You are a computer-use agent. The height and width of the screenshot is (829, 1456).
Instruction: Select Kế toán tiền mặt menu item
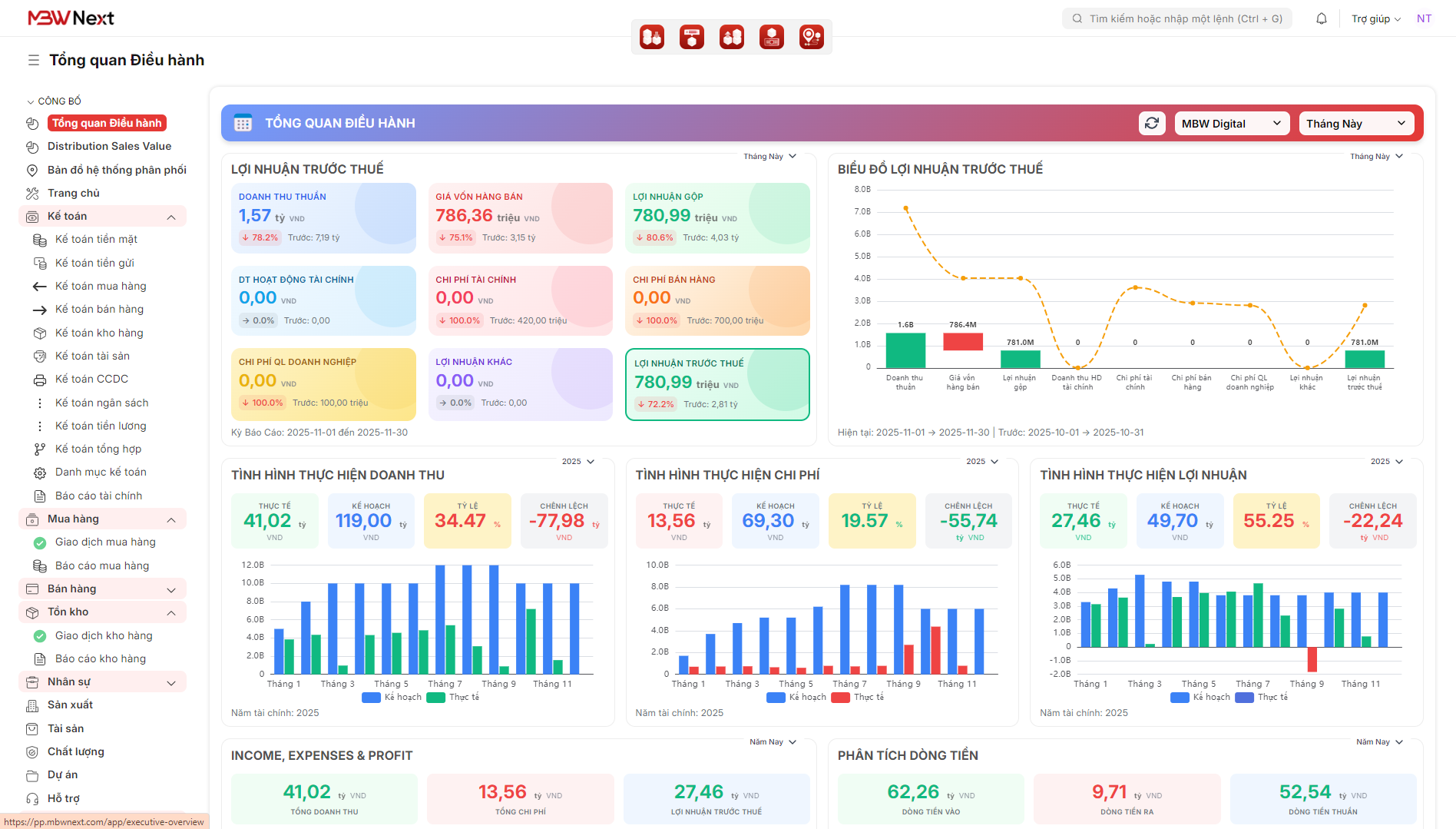(x=96, y=239)
